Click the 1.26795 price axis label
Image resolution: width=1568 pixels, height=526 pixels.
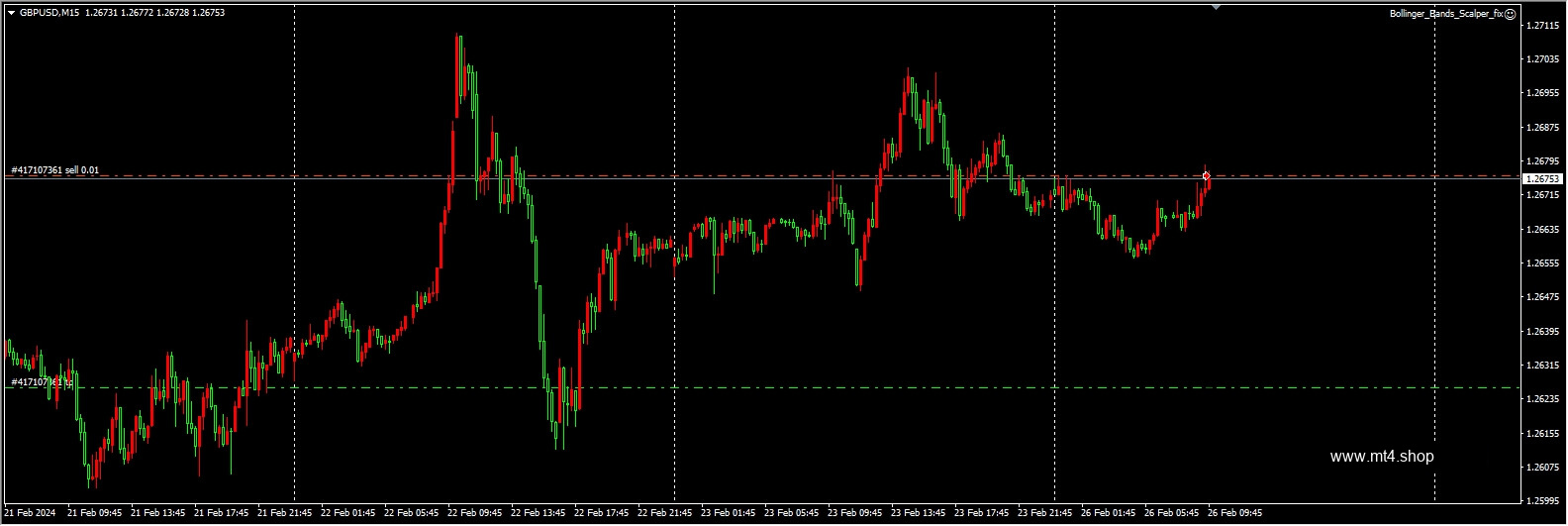[x=1543, y=161]
